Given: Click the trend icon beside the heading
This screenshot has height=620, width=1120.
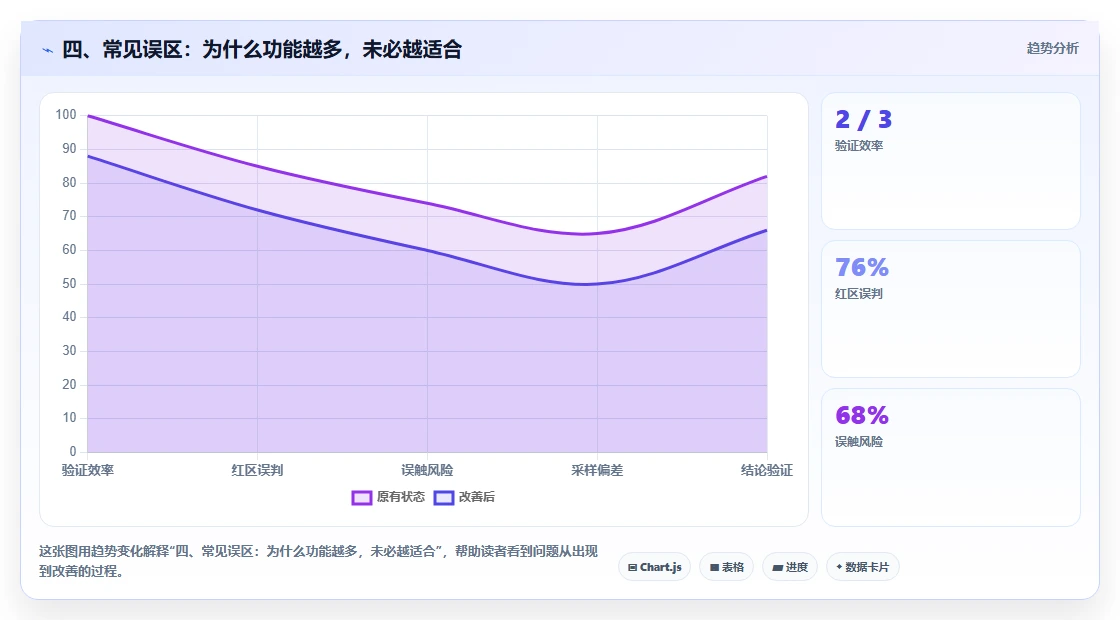Looking at the screenshot, I should coord(47,50).
